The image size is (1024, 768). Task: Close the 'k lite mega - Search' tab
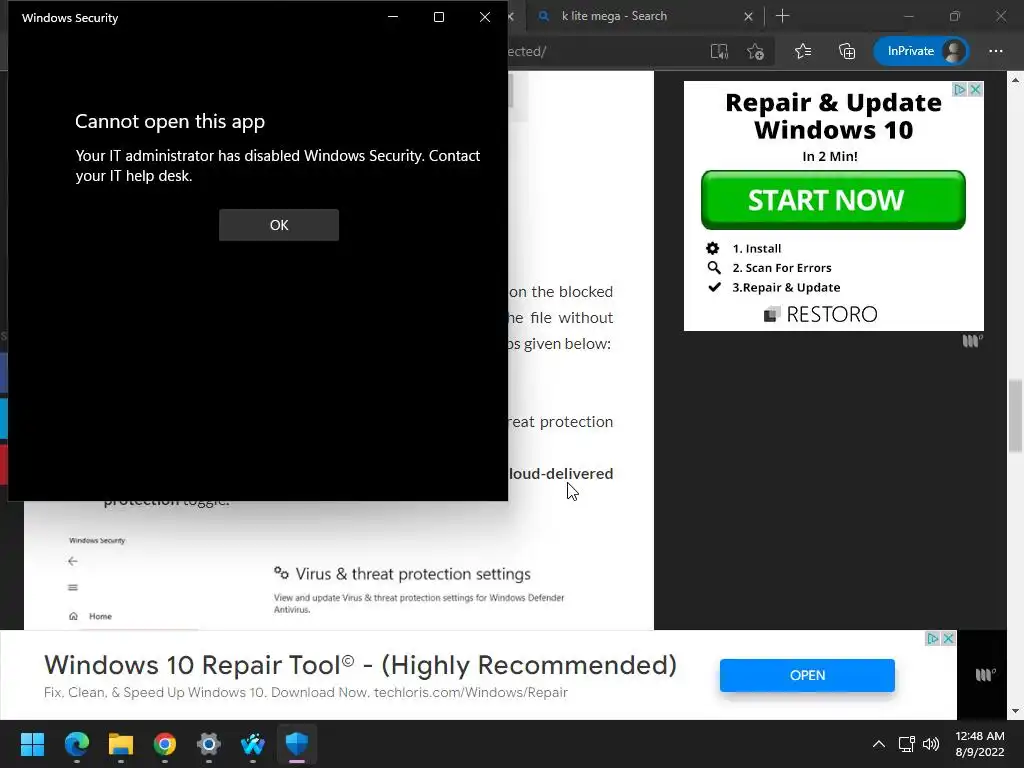click(x=748, y=16)
